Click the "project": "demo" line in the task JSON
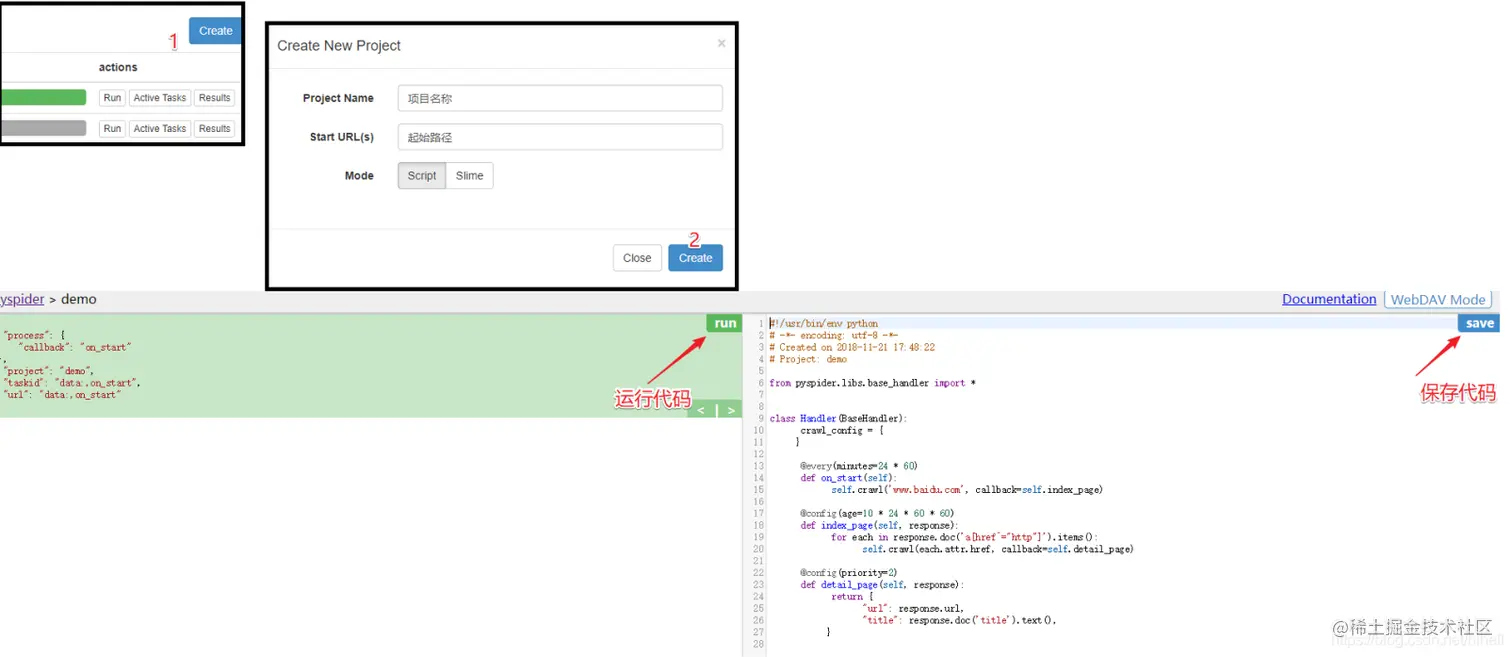Image resolution: width=1512 pixels, height=657 pixels. 49,371
